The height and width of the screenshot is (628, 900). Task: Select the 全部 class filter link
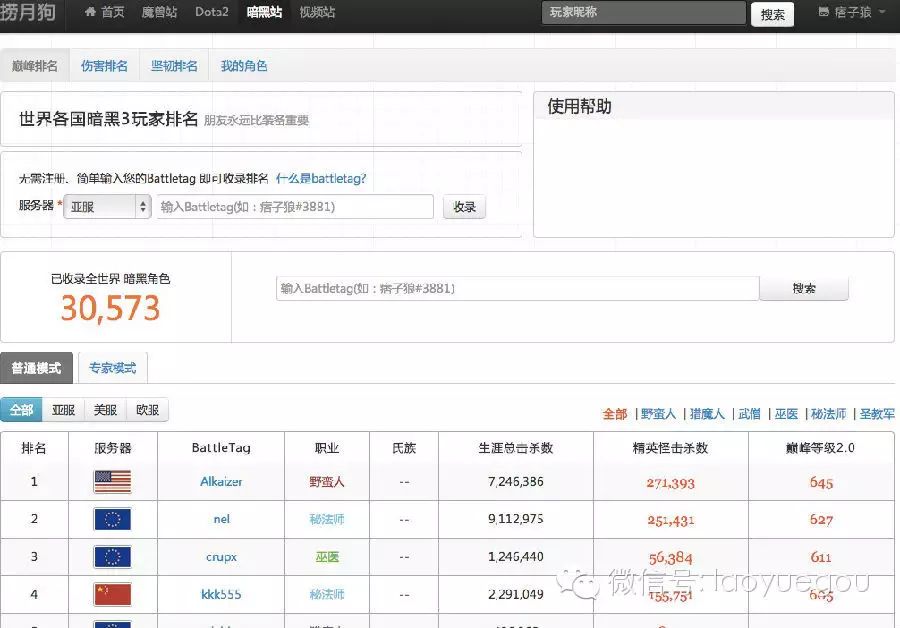615,413
